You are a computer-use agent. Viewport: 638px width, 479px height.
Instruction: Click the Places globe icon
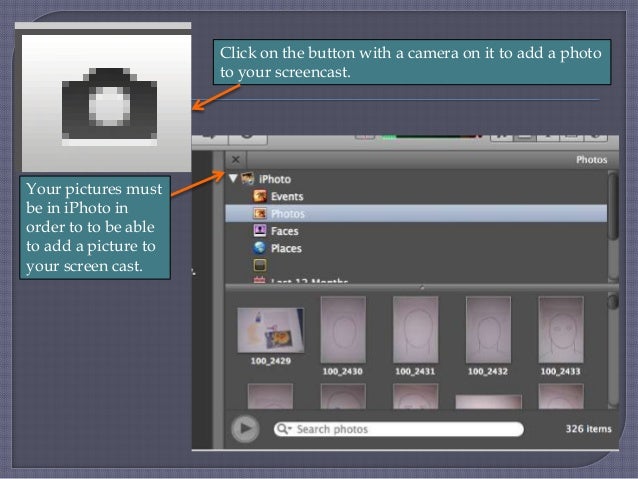pyautogui.click(x=260, y=248)
